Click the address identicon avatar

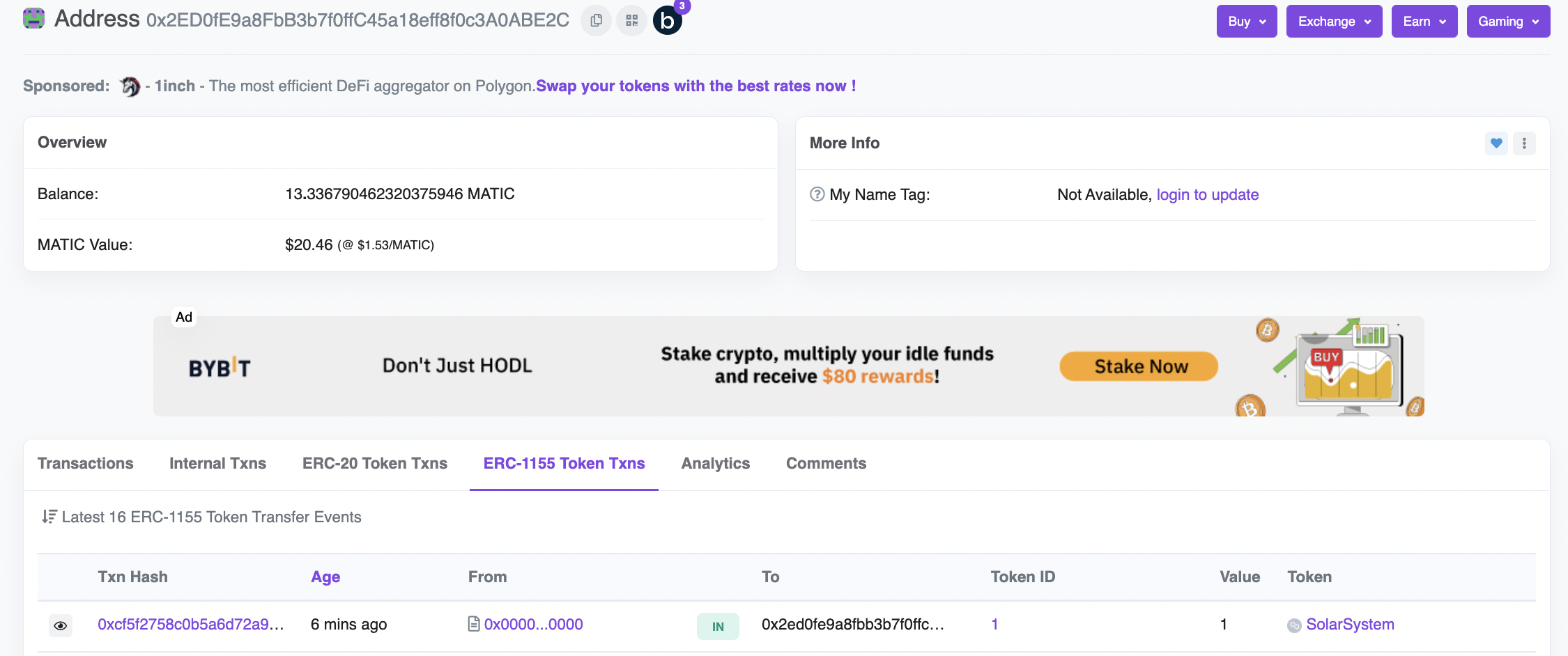click(x=33, y=19)
